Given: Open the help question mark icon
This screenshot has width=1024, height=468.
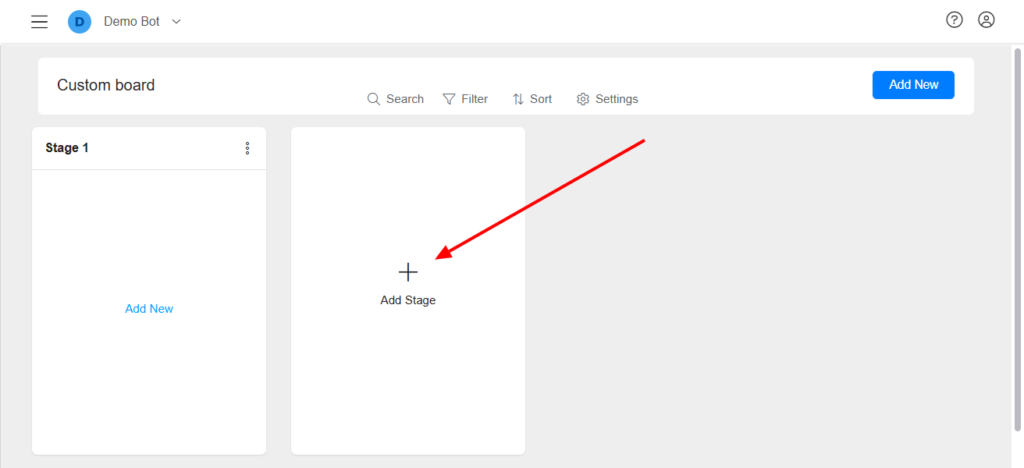Looking at the screenshot, I should coord(954,20).
